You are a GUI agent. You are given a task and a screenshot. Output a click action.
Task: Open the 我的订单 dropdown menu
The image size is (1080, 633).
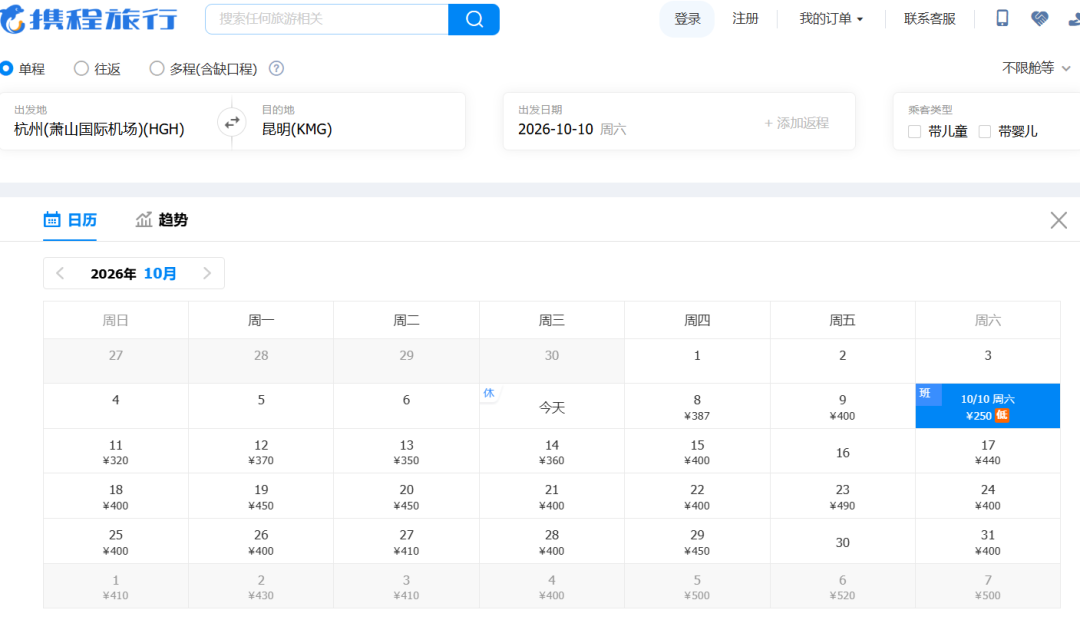[831, 19]
